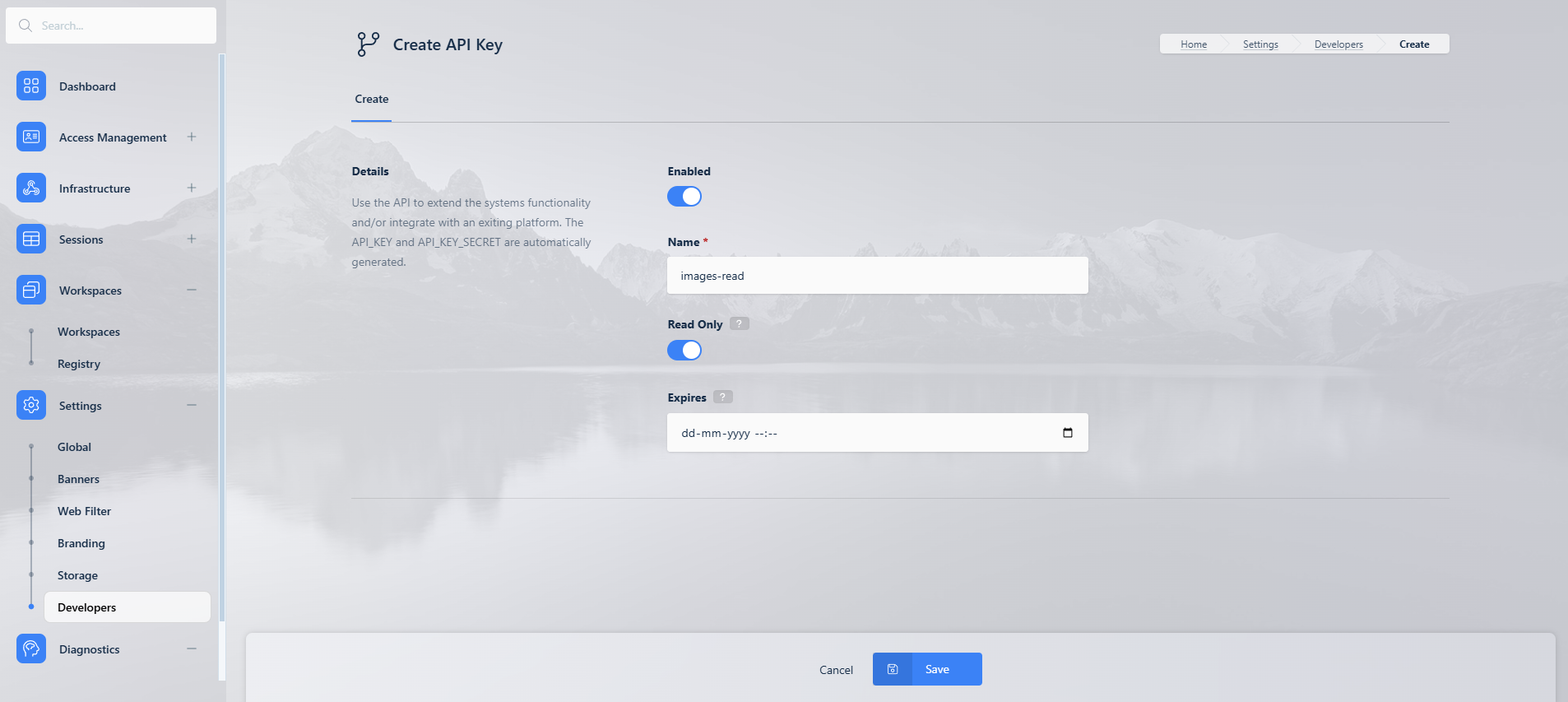Click the Sessions table icon
The height and width of the screenshot is (702, 1568).
(31, 239)
